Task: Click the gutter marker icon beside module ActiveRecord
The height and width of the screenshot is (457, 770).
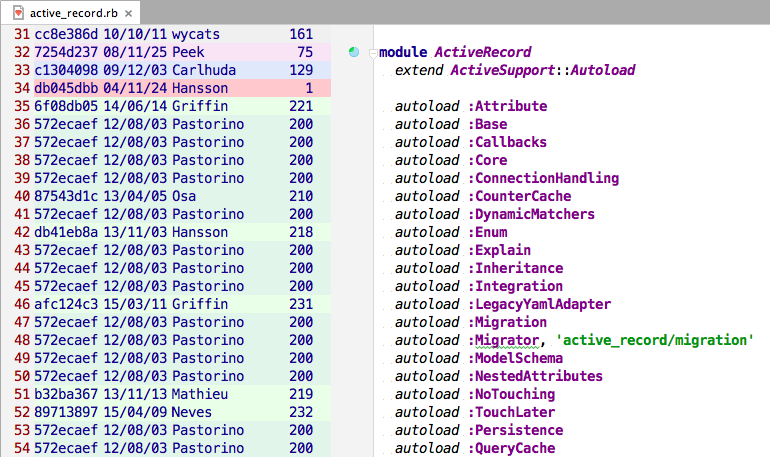Action: (354, 52)
